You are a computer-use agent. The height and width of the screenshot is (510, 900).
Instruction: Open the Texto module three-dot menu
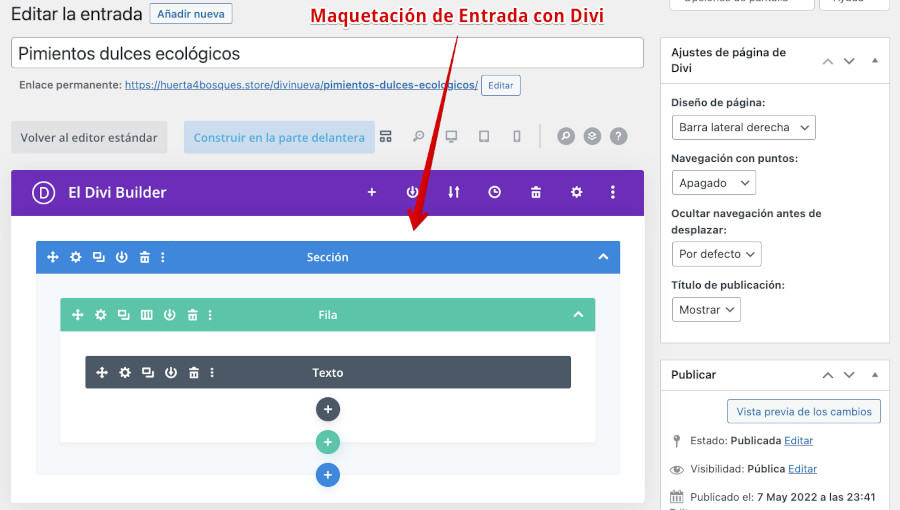pos(212,373)
